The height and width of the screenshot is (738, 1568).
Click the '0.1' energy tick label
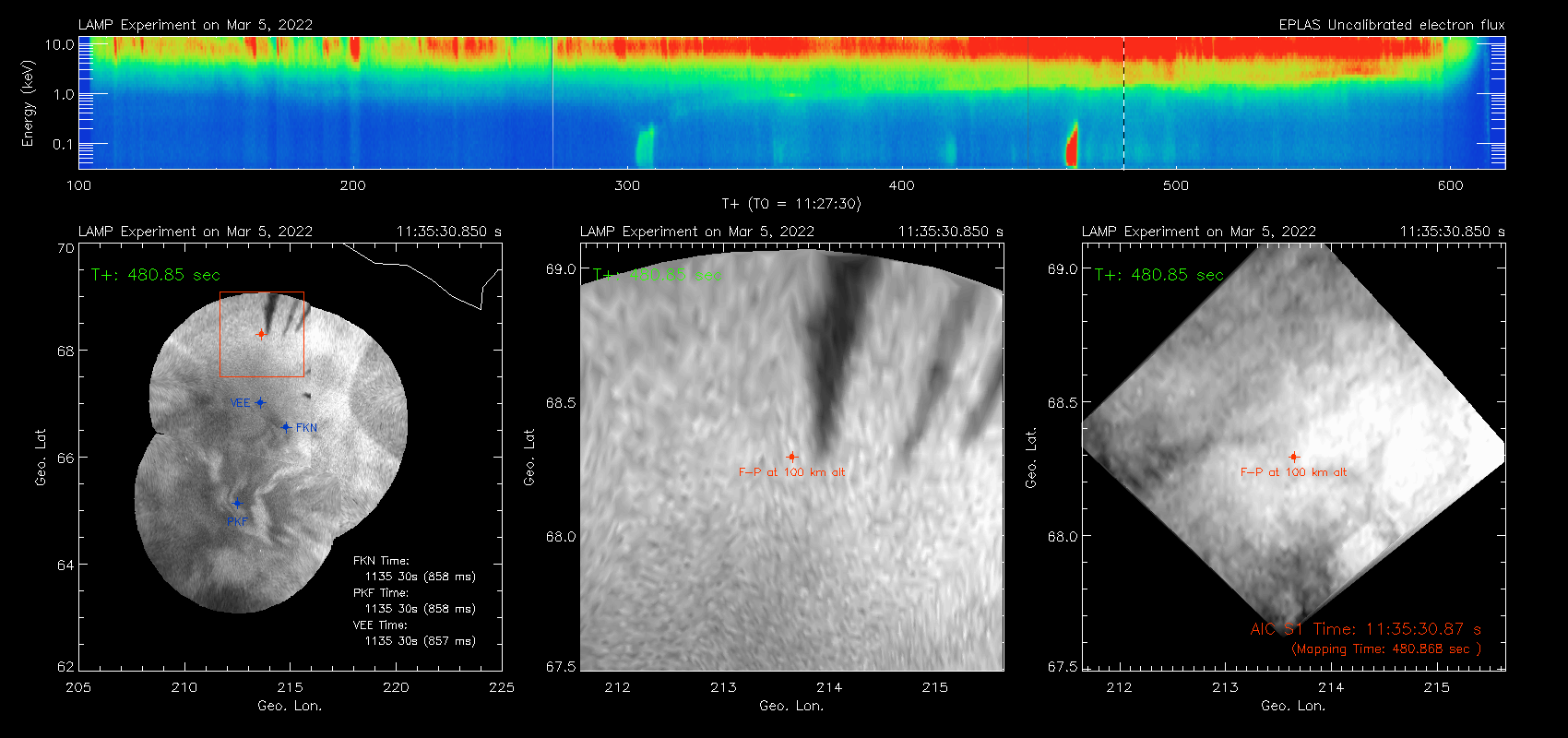point(64,144)
